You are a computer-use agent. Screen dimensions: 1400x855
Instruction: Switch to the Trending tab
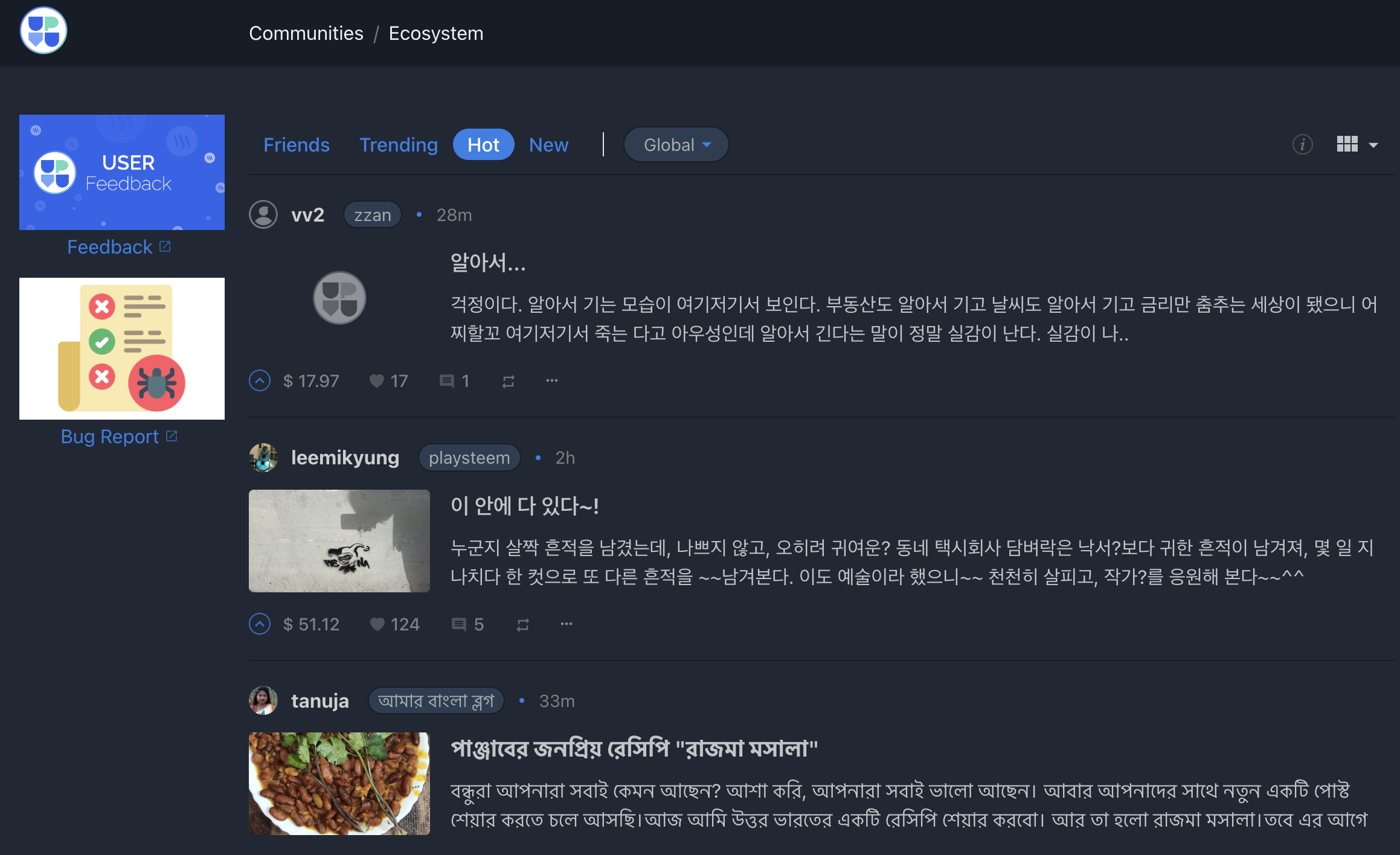tap(398, 145)
